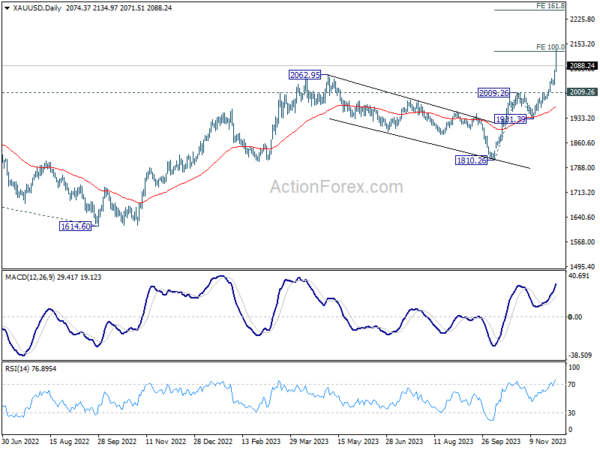This screenshot has height=450, width=600.
Task: Select the 1810.26 price label
Action: point(471,160)
